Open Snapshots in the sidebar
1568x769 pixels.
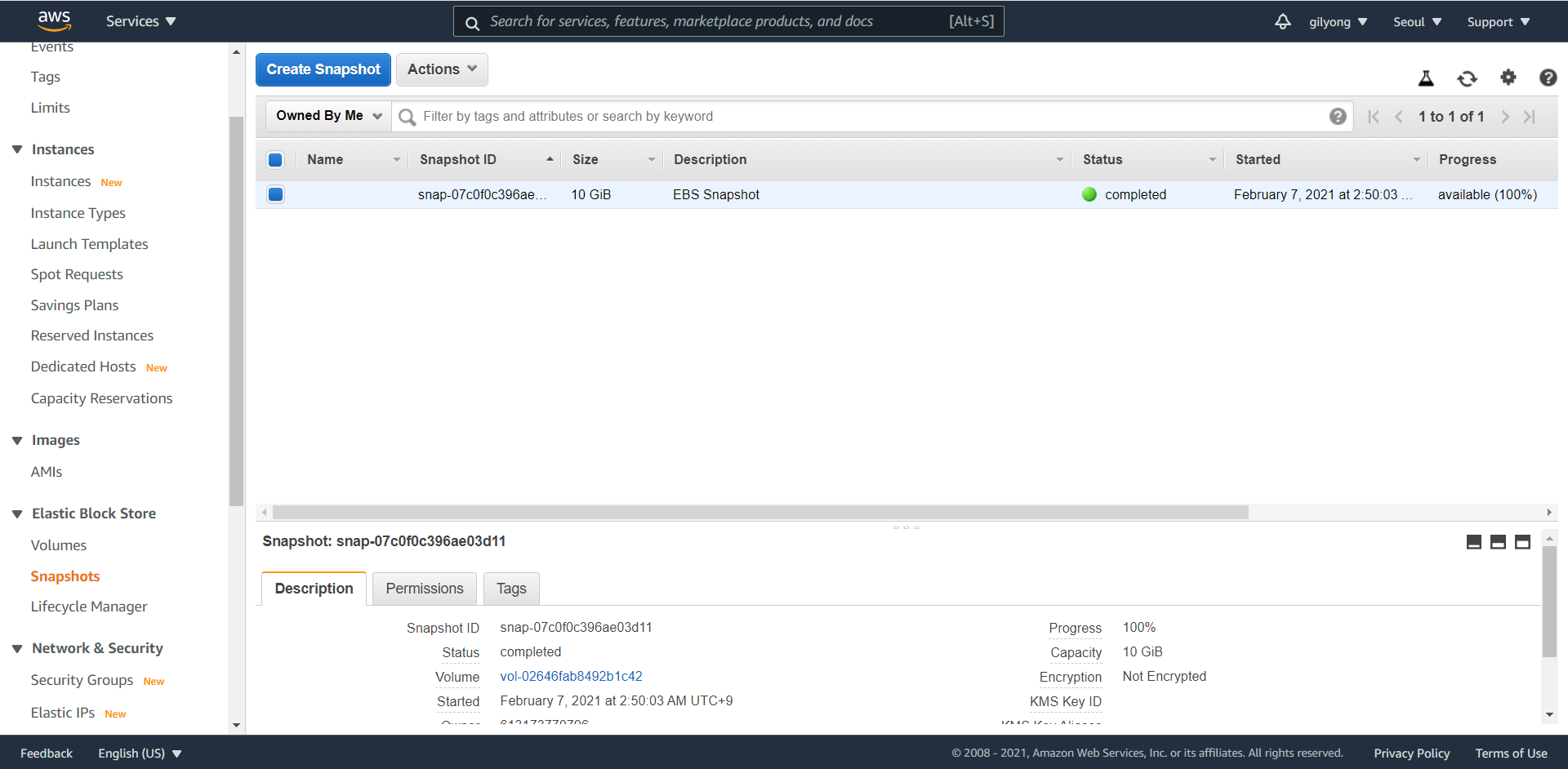[65, 576]
